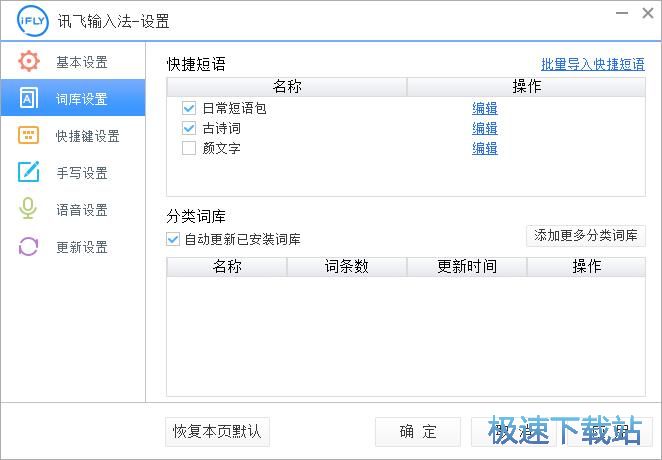
Task: Switch to 基本设置 tab
Action: 81,62
